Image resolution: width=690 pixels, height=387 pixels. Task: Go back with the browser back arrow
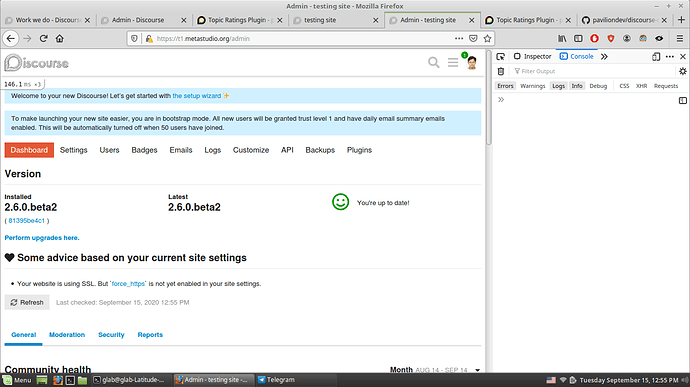(11, 39)
